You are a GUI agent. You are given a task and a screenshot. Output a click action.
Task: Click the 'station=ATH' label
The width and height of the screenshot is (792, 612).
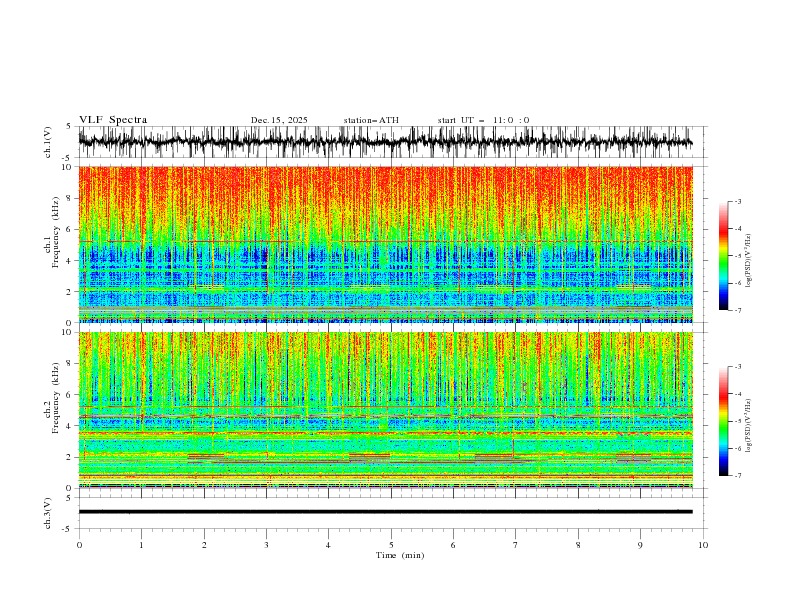(371, 120)
